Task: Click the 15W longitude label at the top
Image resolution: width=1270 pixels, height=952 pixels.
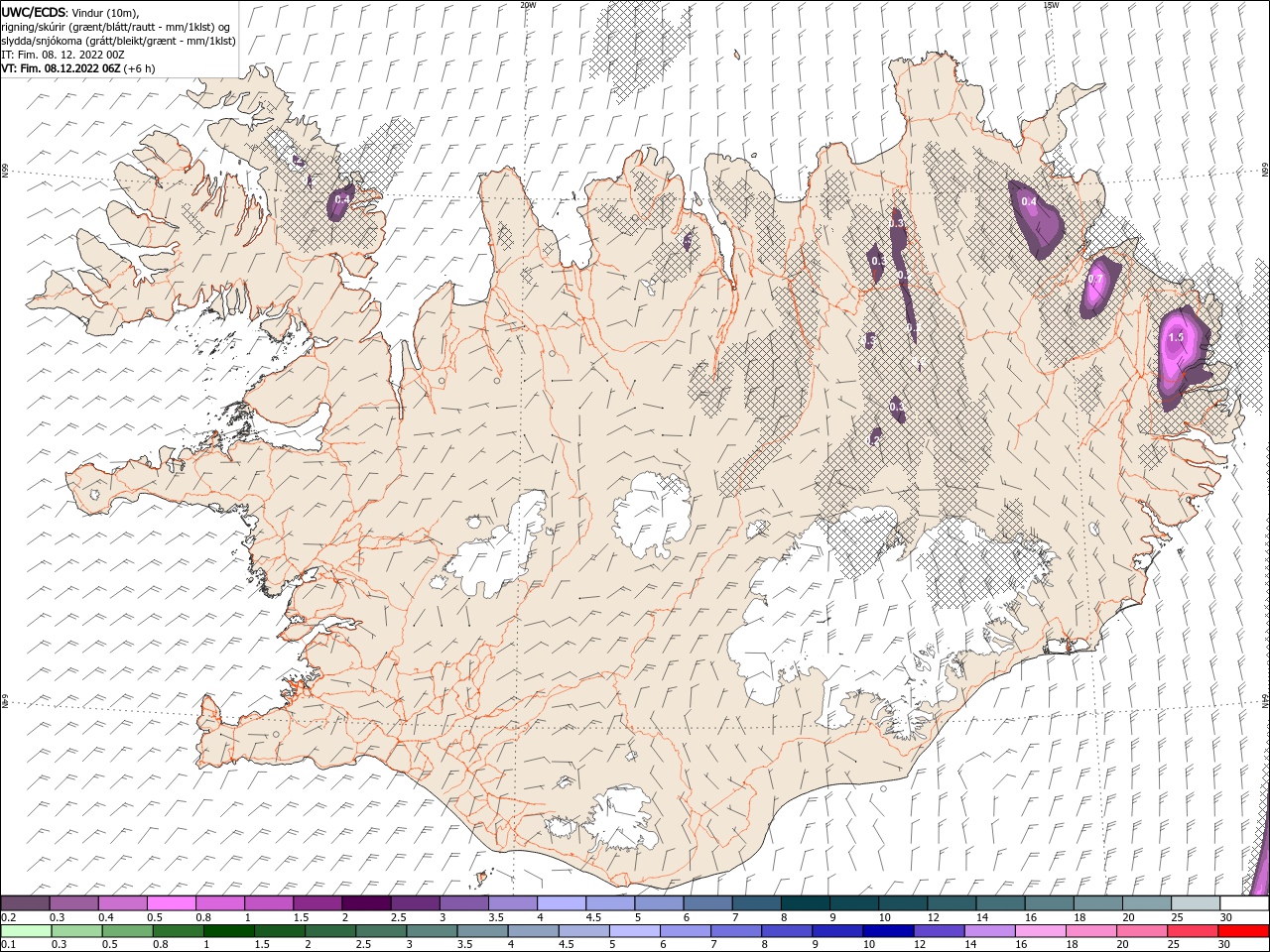Action: 1051,5
